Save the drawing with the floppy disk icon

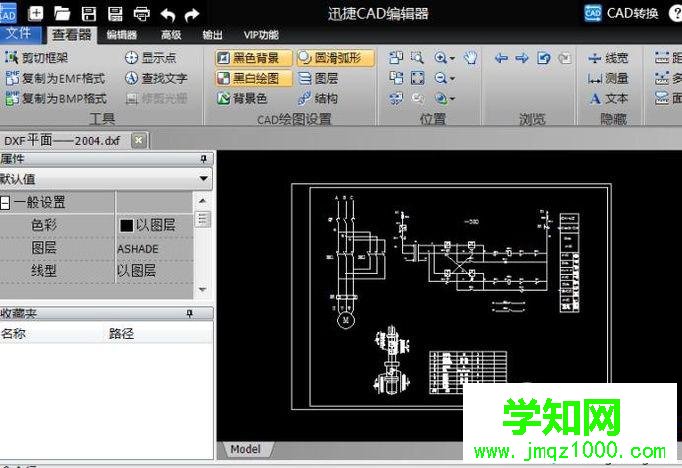[x=89, y=14]
